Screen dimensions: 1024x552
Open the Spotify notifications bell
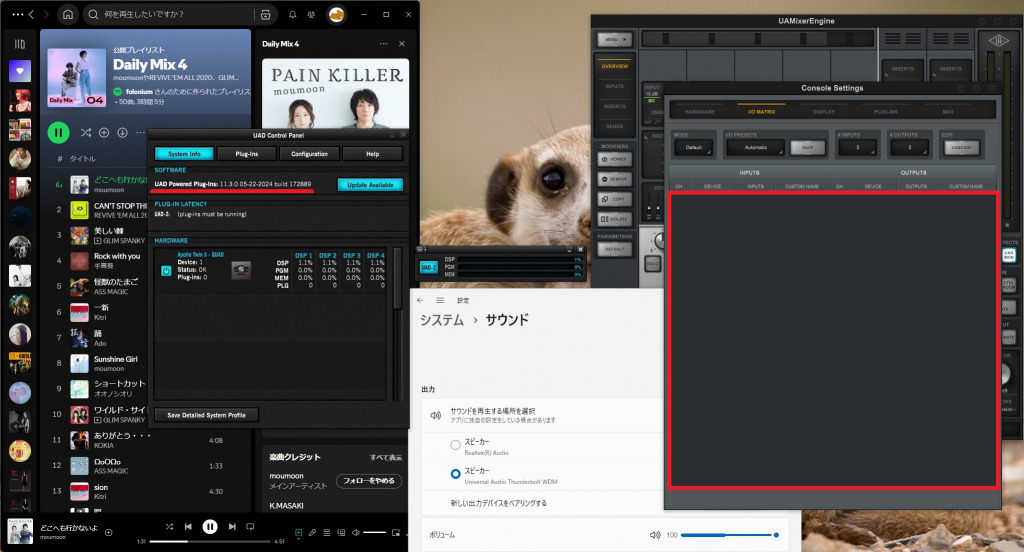coord(292,15)
